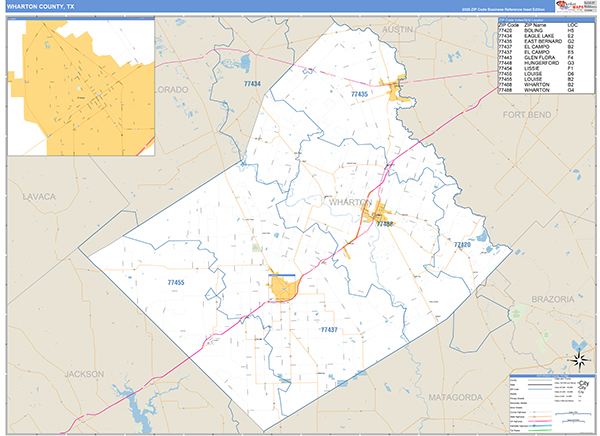Click the 'WHARTON COUNTY, TX' title text
The height and width of the screenshot is (436, 600).
(x=41, y=7)
